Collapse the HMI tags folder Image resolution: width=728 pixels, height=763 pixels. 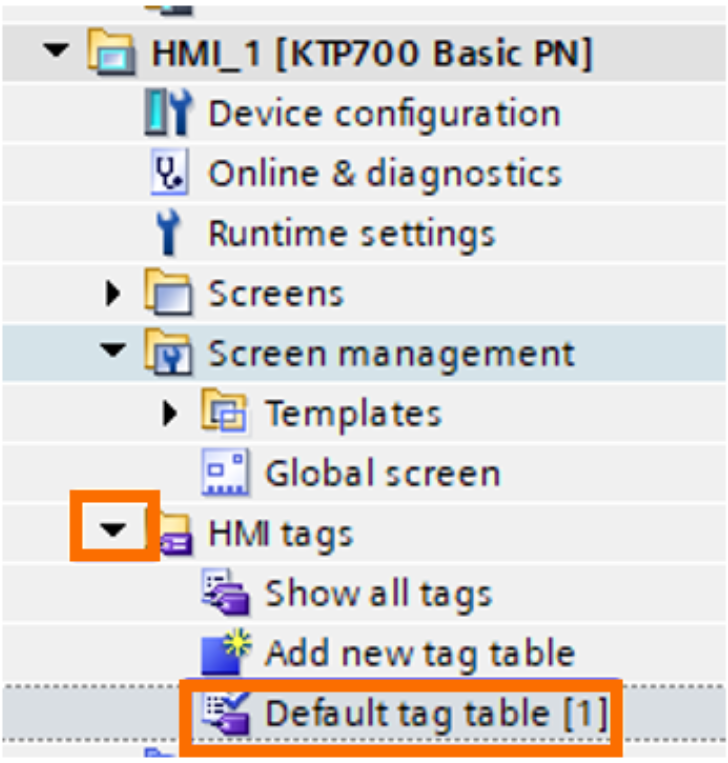point(113,529)
